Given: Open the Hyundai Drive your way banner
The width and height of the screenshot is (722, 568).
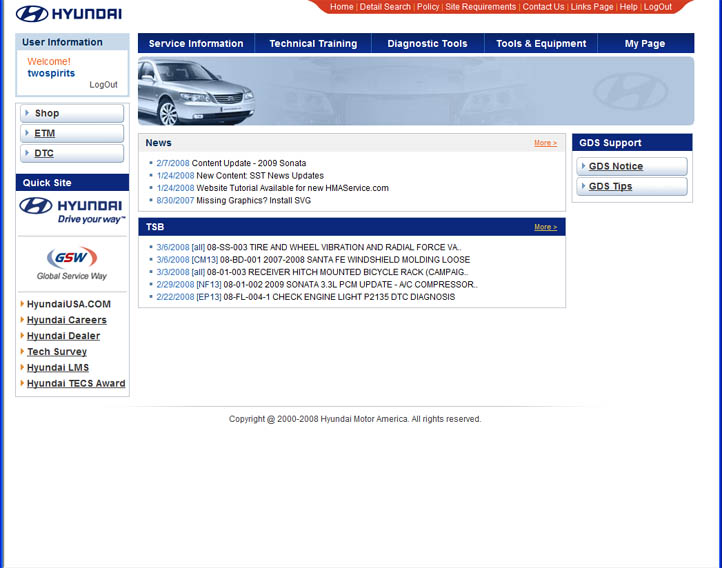Looking at the screenshot, I should [72, 211].
